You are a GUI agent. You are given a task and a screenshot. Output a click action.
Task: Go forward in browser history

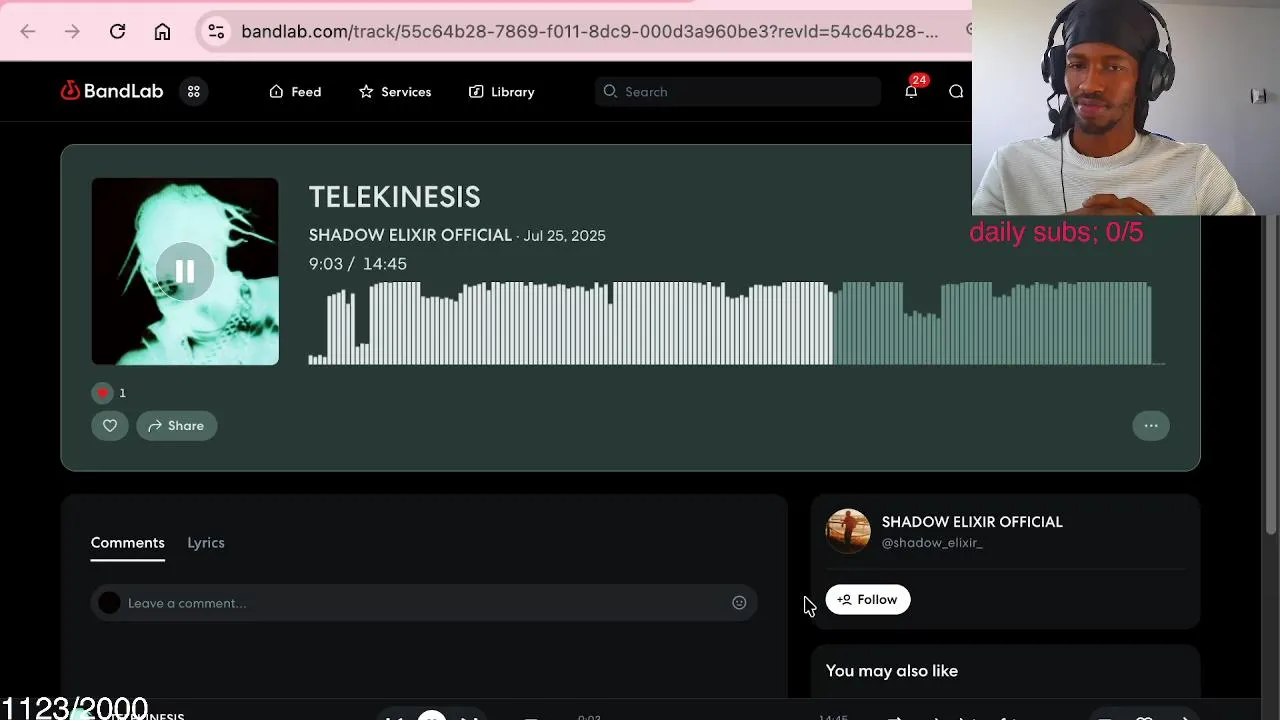point(72,31)
